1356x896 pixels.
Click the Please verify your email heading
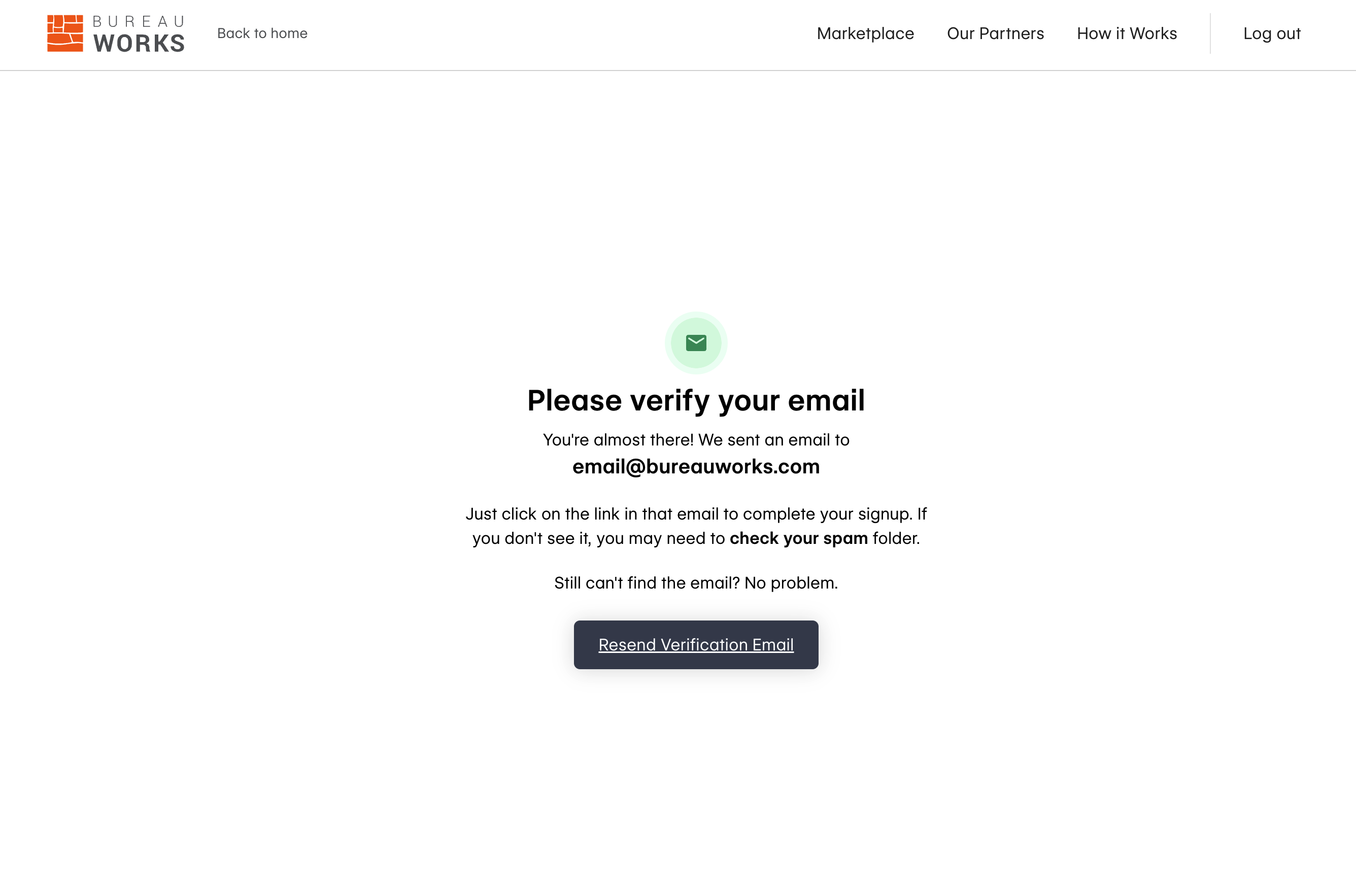coord(696,400)
